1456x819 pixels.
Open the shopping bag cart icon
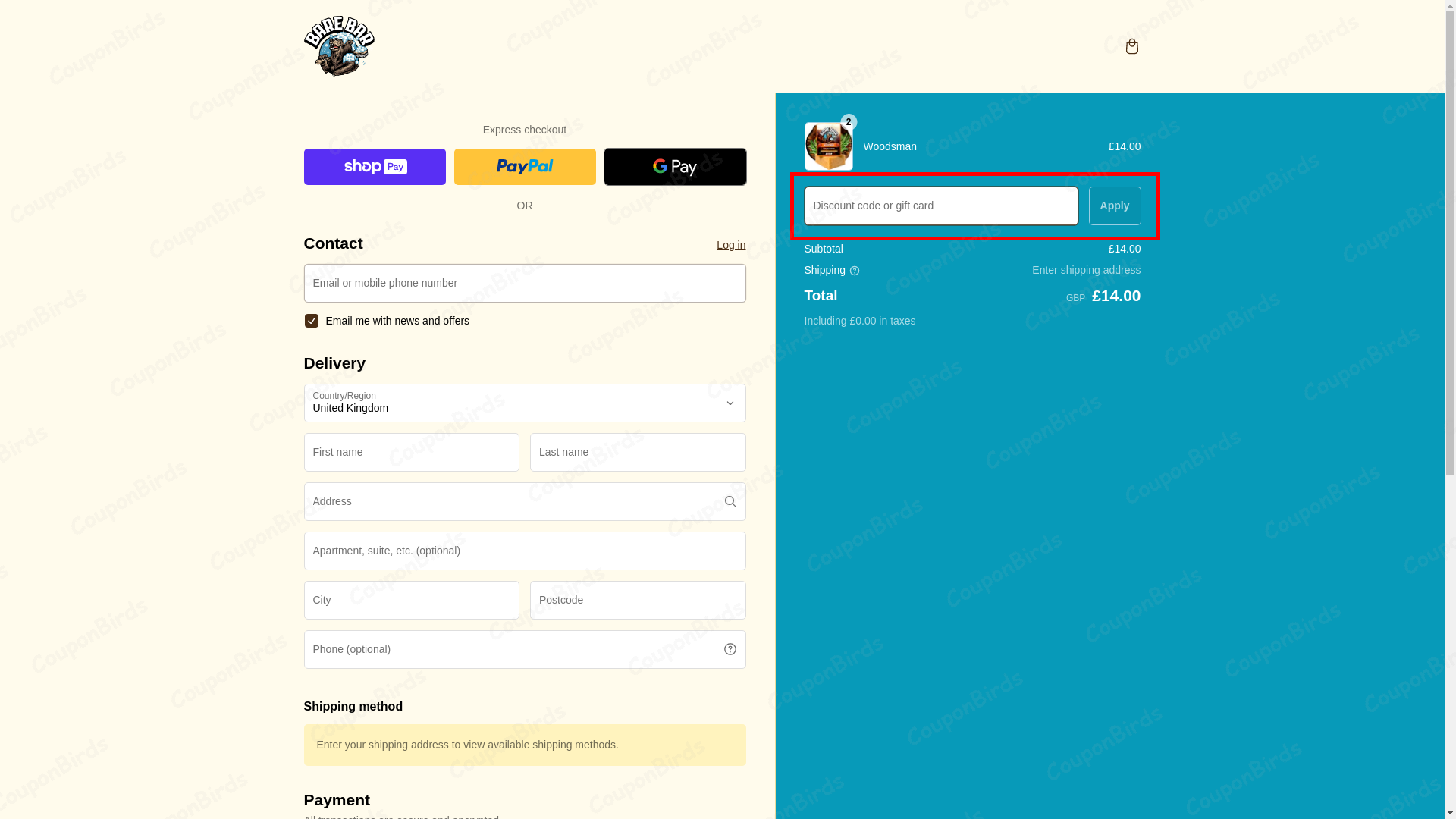click(x=1131, y=46)
